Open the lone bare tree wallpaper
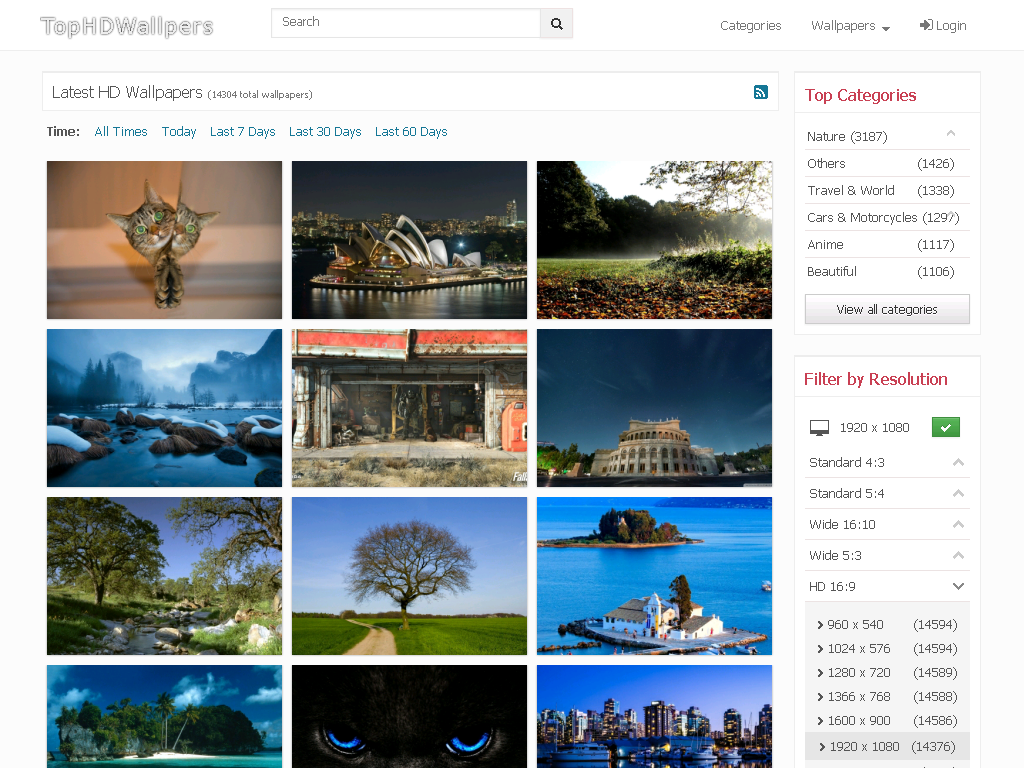The height and width of the screenshot is (768, 1024). coord(409,576)
